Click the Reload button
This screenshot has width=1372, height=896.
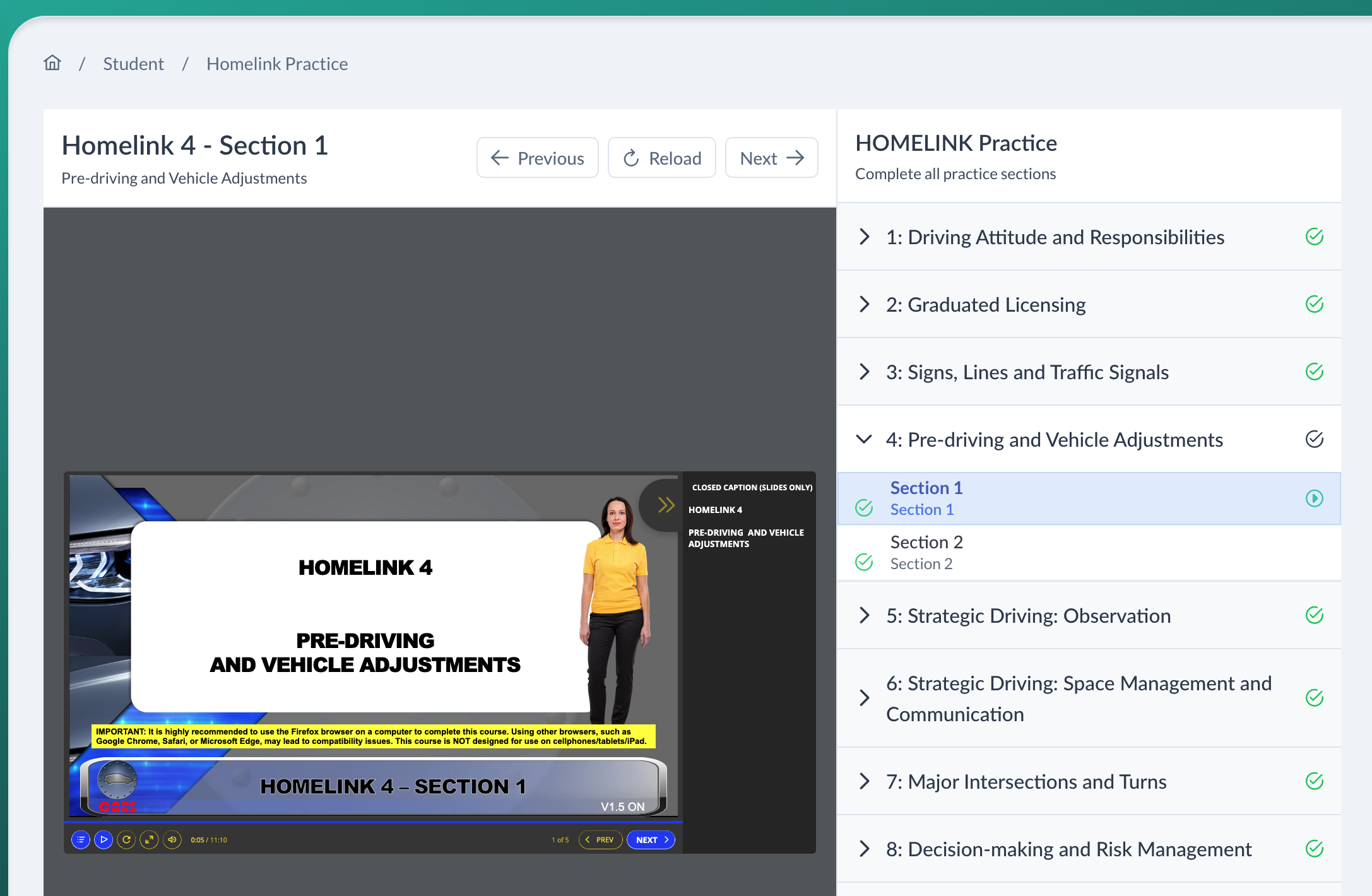661,158
